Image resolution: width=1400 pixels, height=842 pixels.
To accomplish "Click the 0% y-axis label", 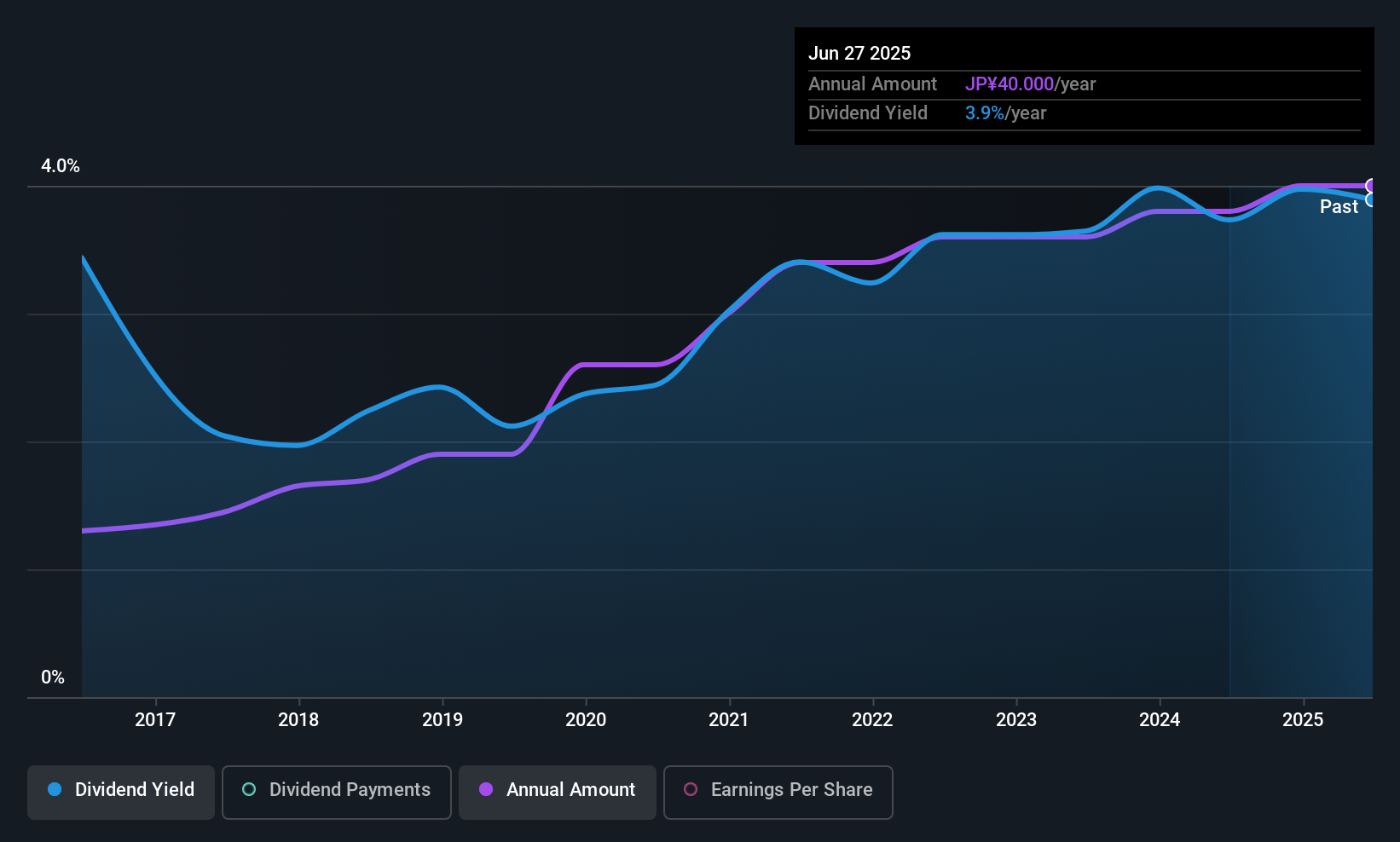I will 53,678.
